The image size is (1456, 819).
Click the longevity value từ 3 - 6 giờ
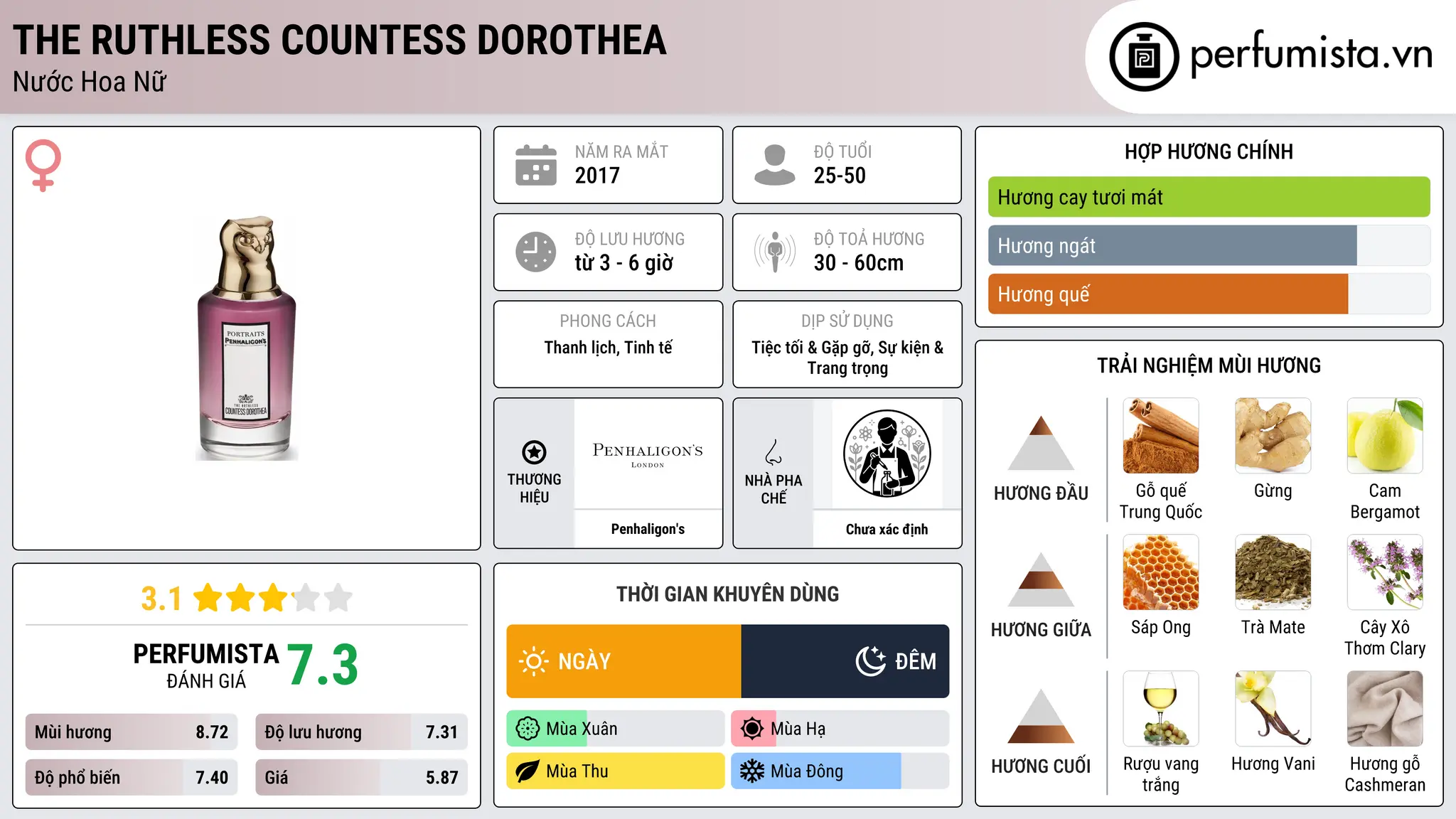click(624, 263)
